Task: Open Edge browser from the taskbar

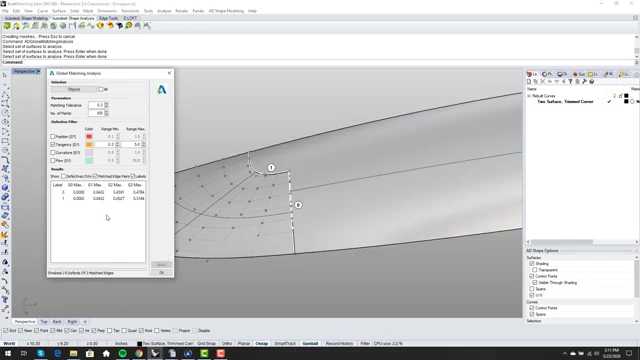Action: pos(57,353)
